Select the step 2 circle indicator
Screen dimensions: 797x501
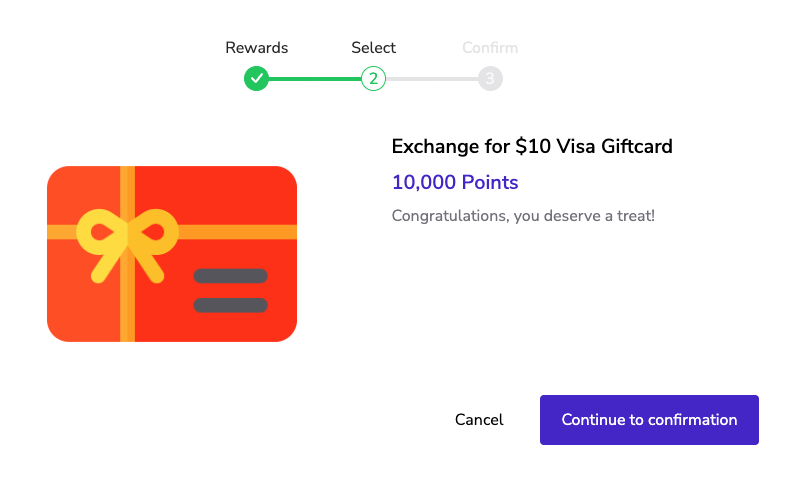(373, 78)
